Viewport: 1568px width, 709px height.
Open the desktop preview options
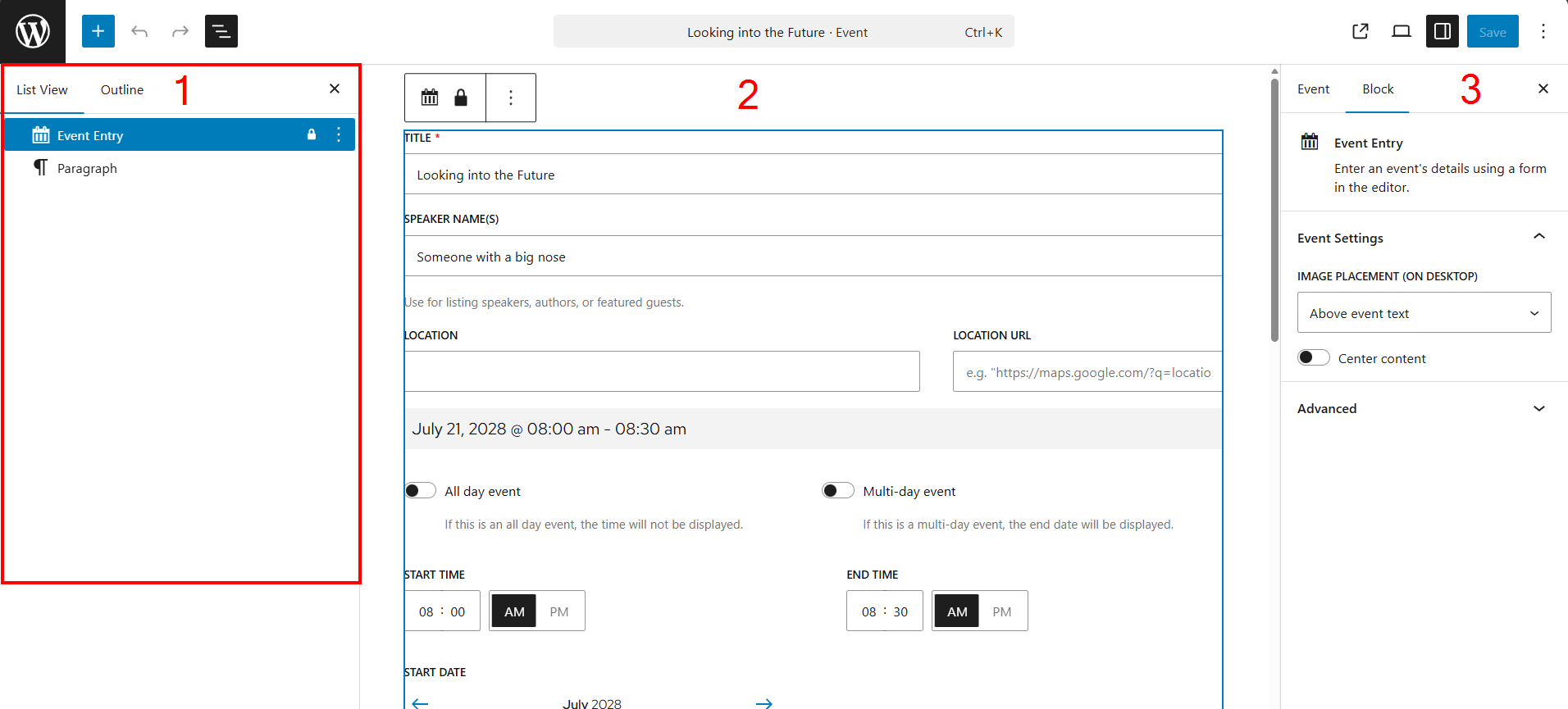[1402, 31]
